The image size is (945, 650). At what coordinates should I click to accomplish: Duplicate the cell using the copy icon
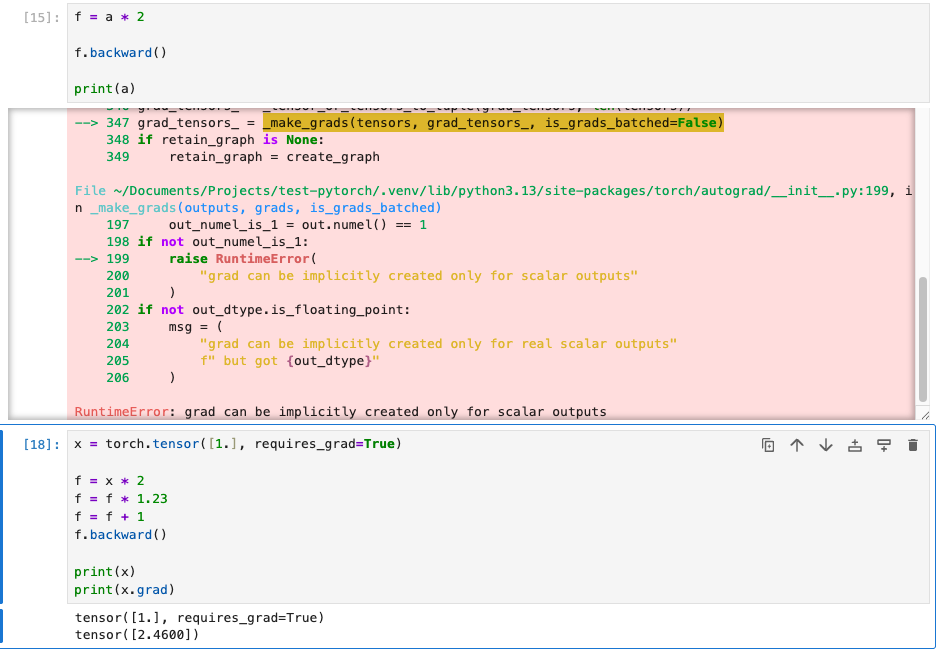click(x=768, y=445)
